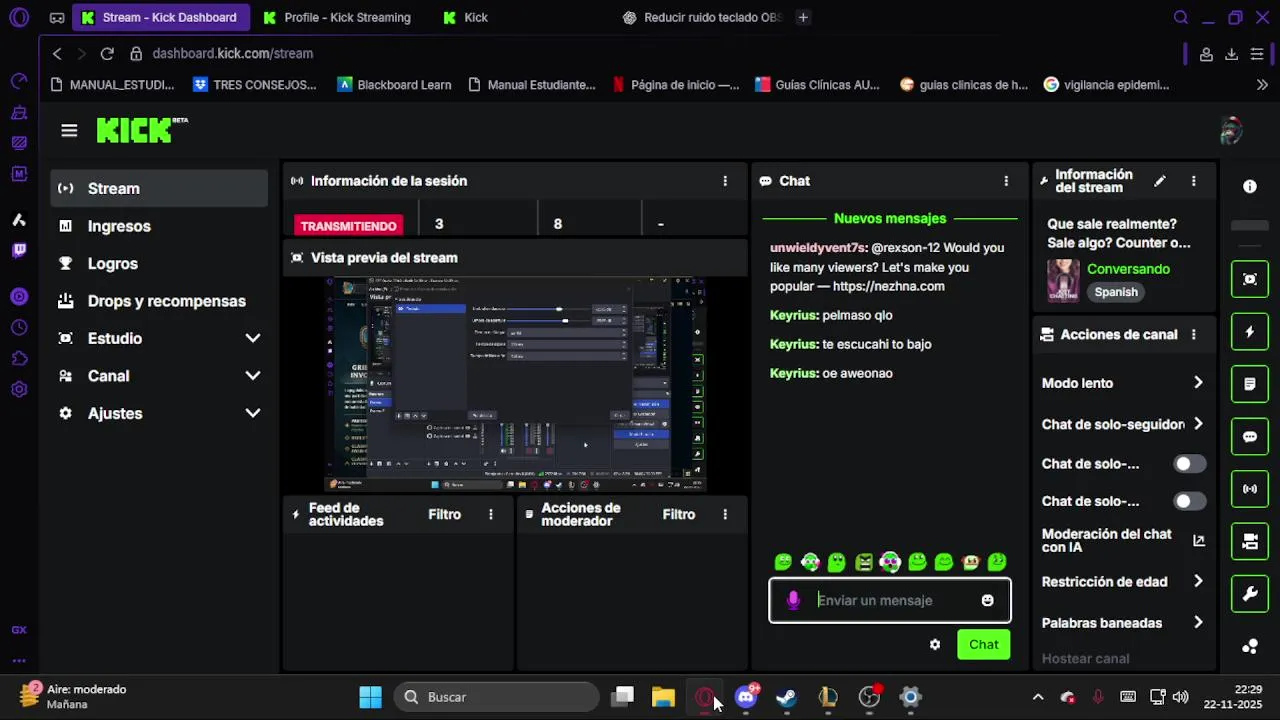Open Blackboard Learn bookmark
The image size is (1280, 720).
[x=394, y=85]
